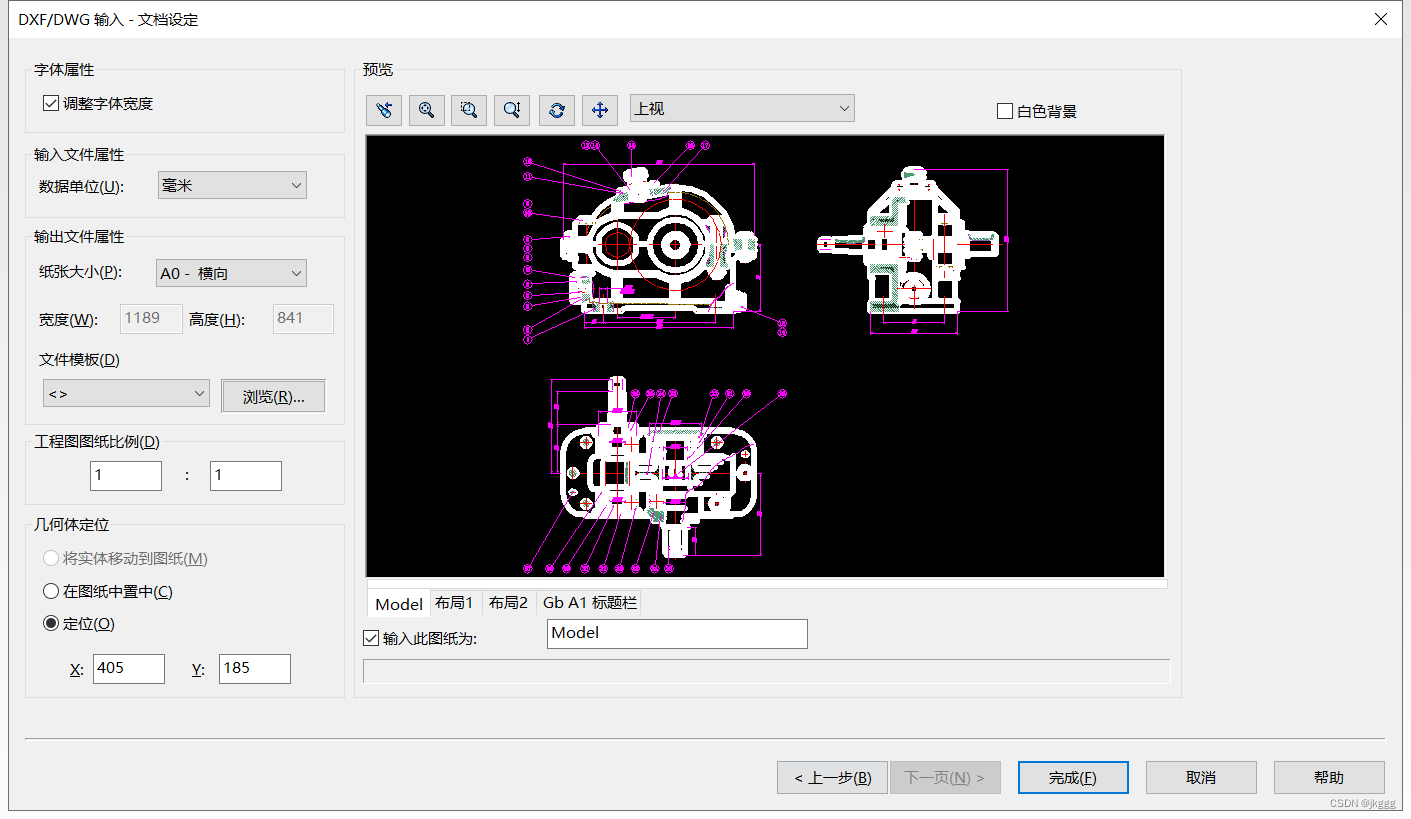The width and height of the screenshot is (1411, 819).
Task: Open the 上视 view orientation dropdown
Action: (x=742, y=108)
